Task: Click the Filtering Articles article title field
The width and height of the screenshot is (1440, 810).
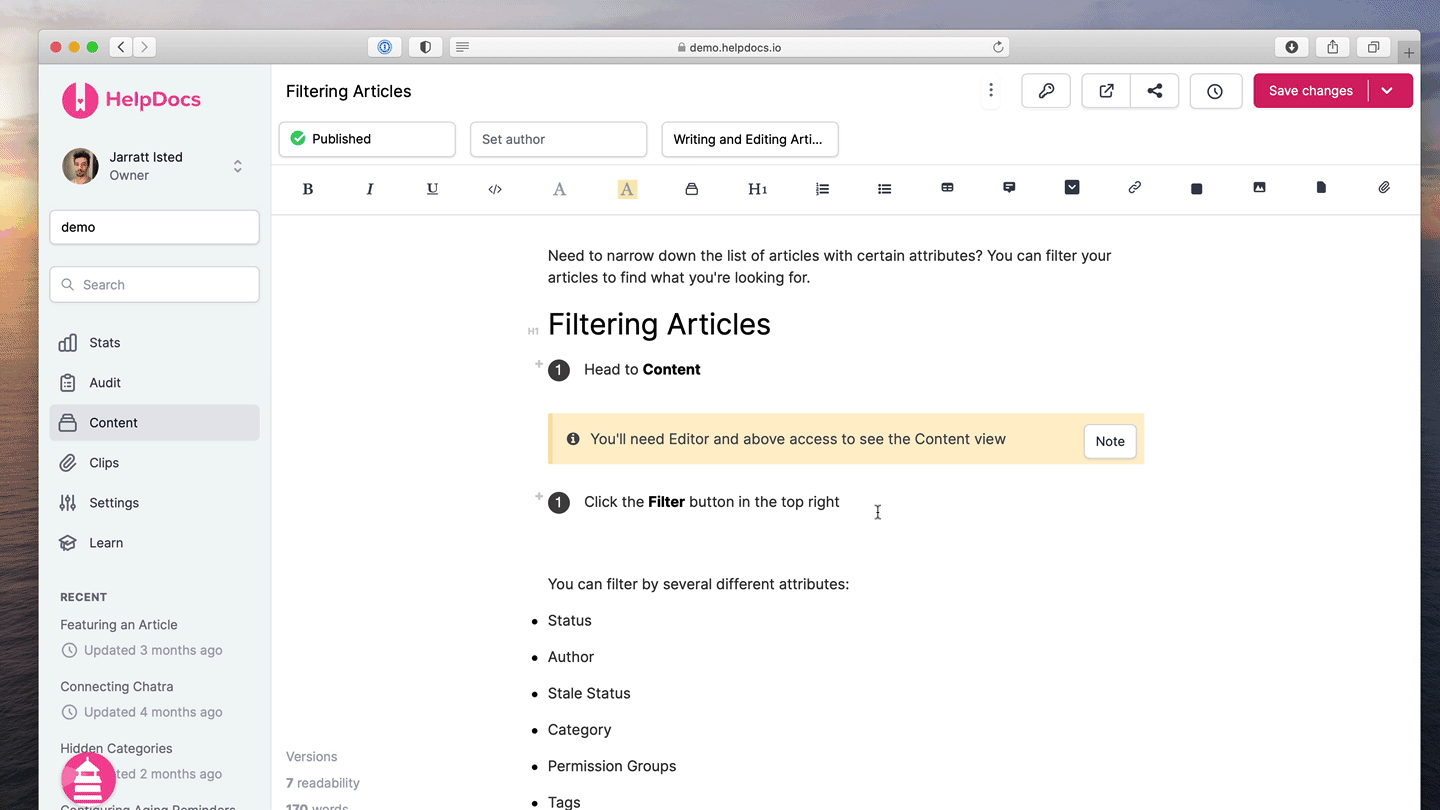Action: click(x=349, y=91)
